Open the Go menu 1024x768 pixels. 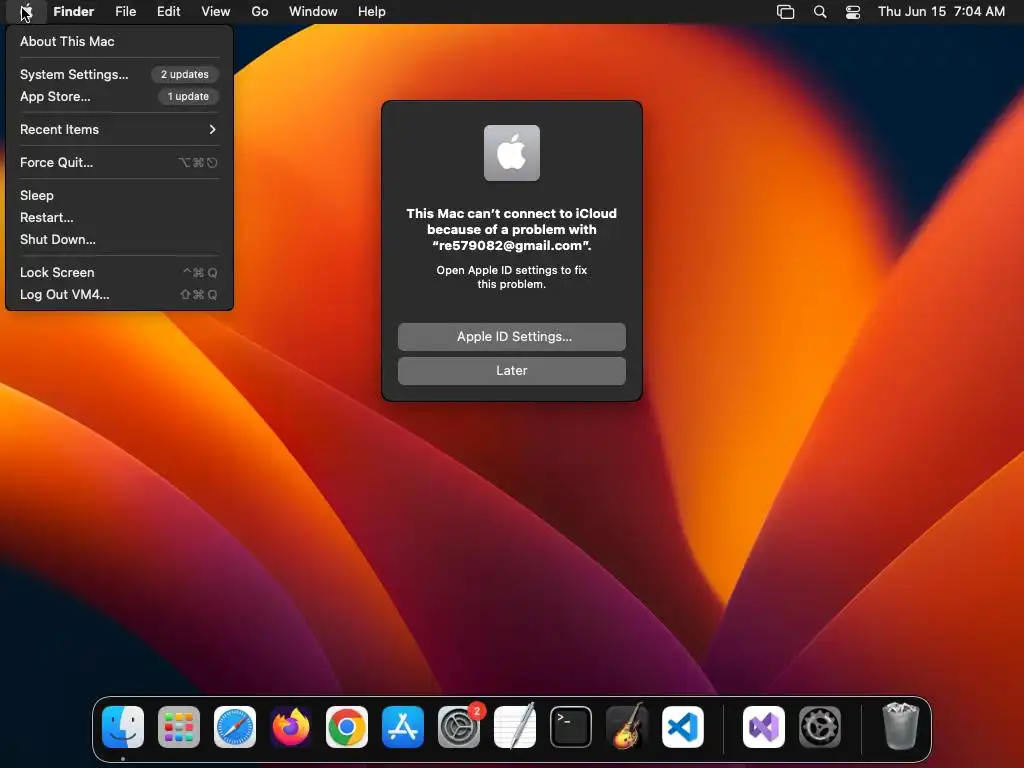point(260,12)
